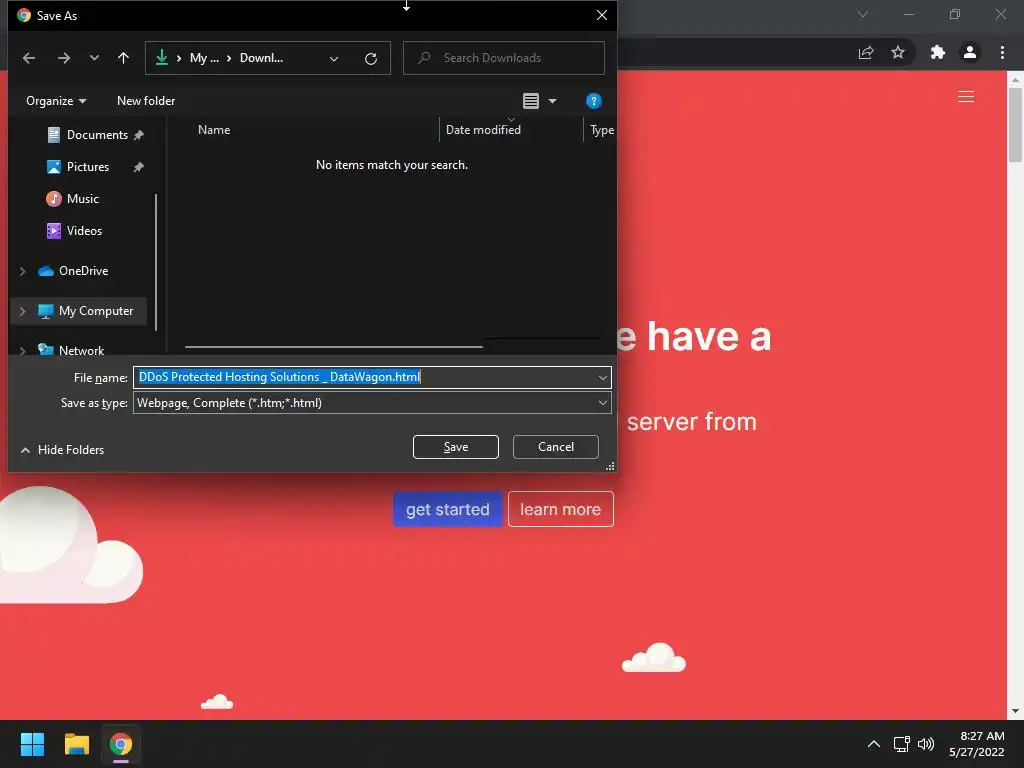1024x768 pixels.
Task: Cancel the Save As dialog
Action: pyautogui.click(x=556, y=447)
